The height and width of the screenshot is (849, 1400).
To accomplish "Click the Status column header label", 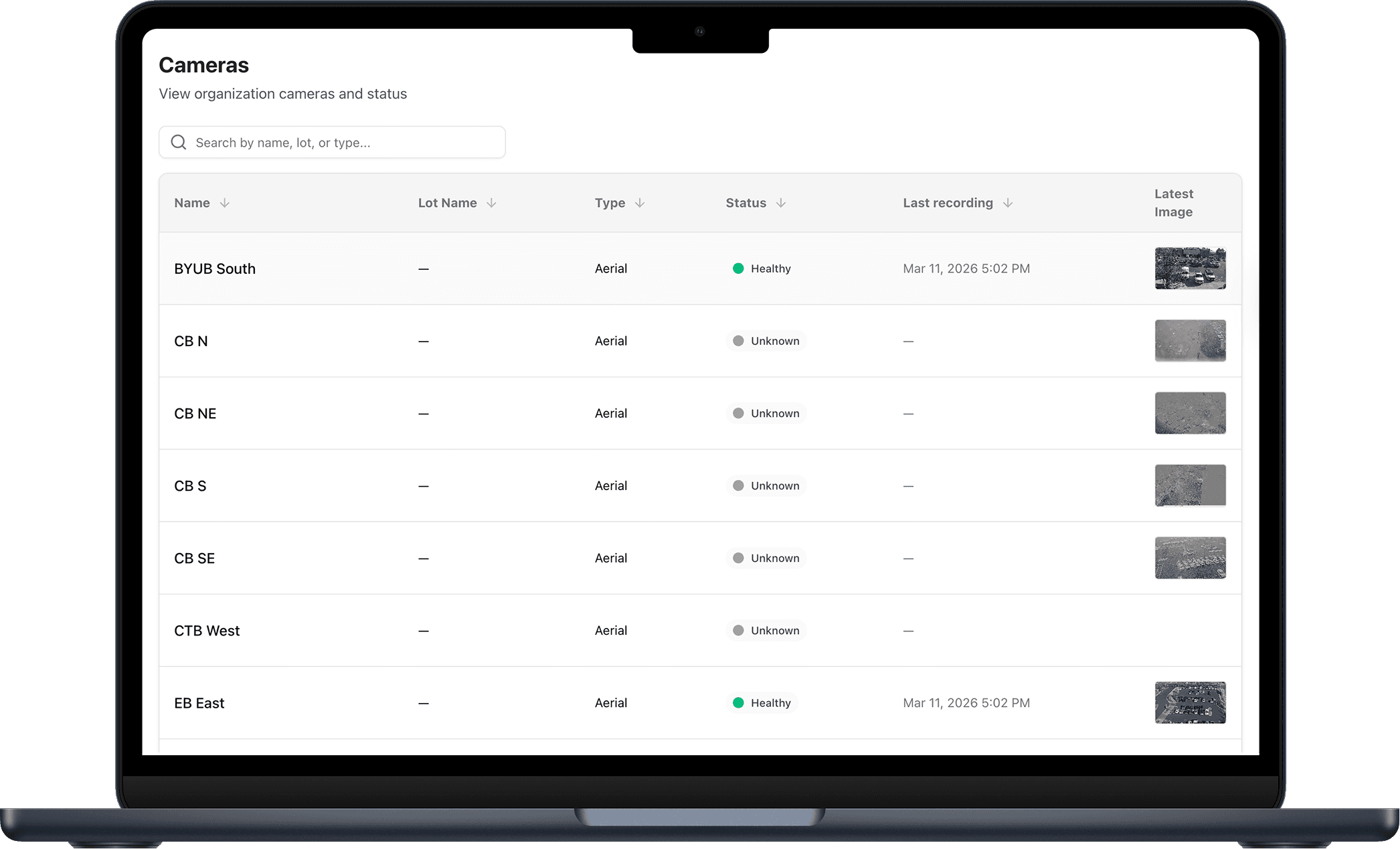I will click(746, 203).
